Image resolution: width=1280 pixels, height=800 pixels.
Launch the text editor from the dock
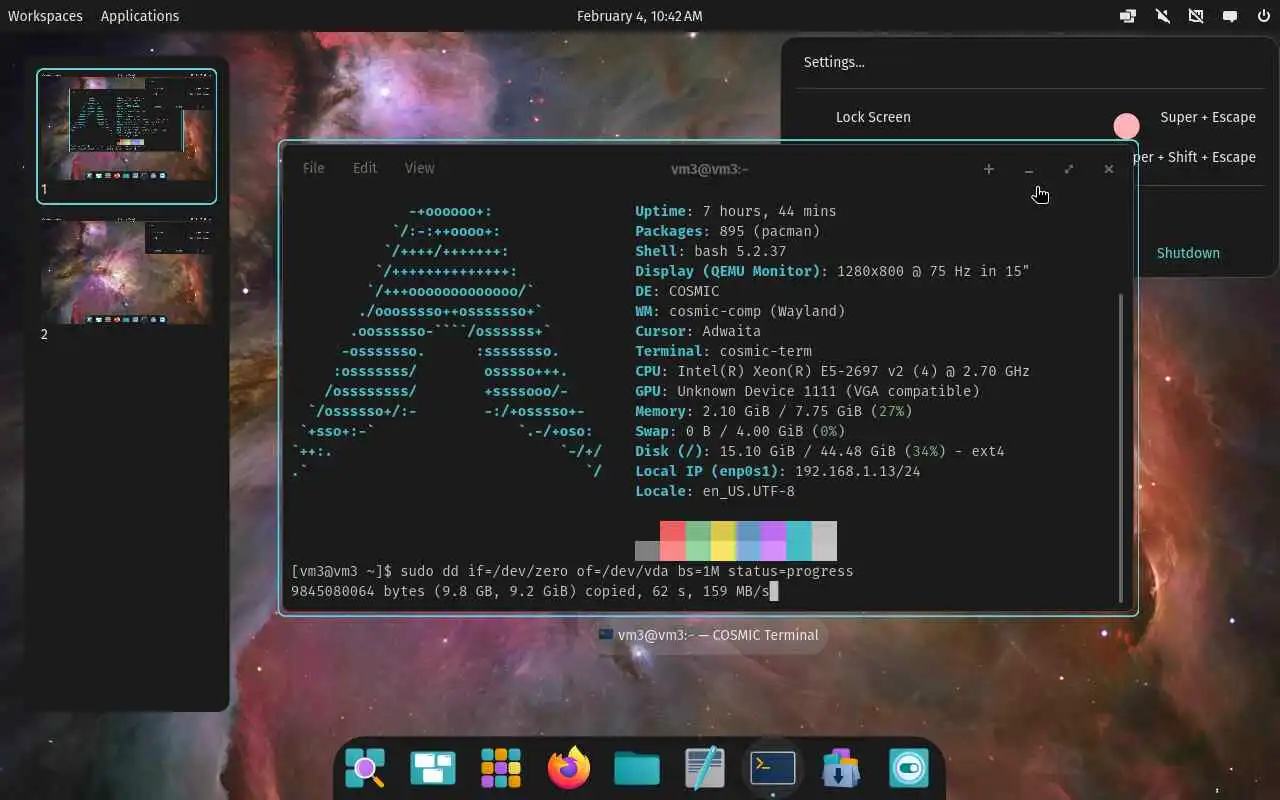tap(705, 768)
